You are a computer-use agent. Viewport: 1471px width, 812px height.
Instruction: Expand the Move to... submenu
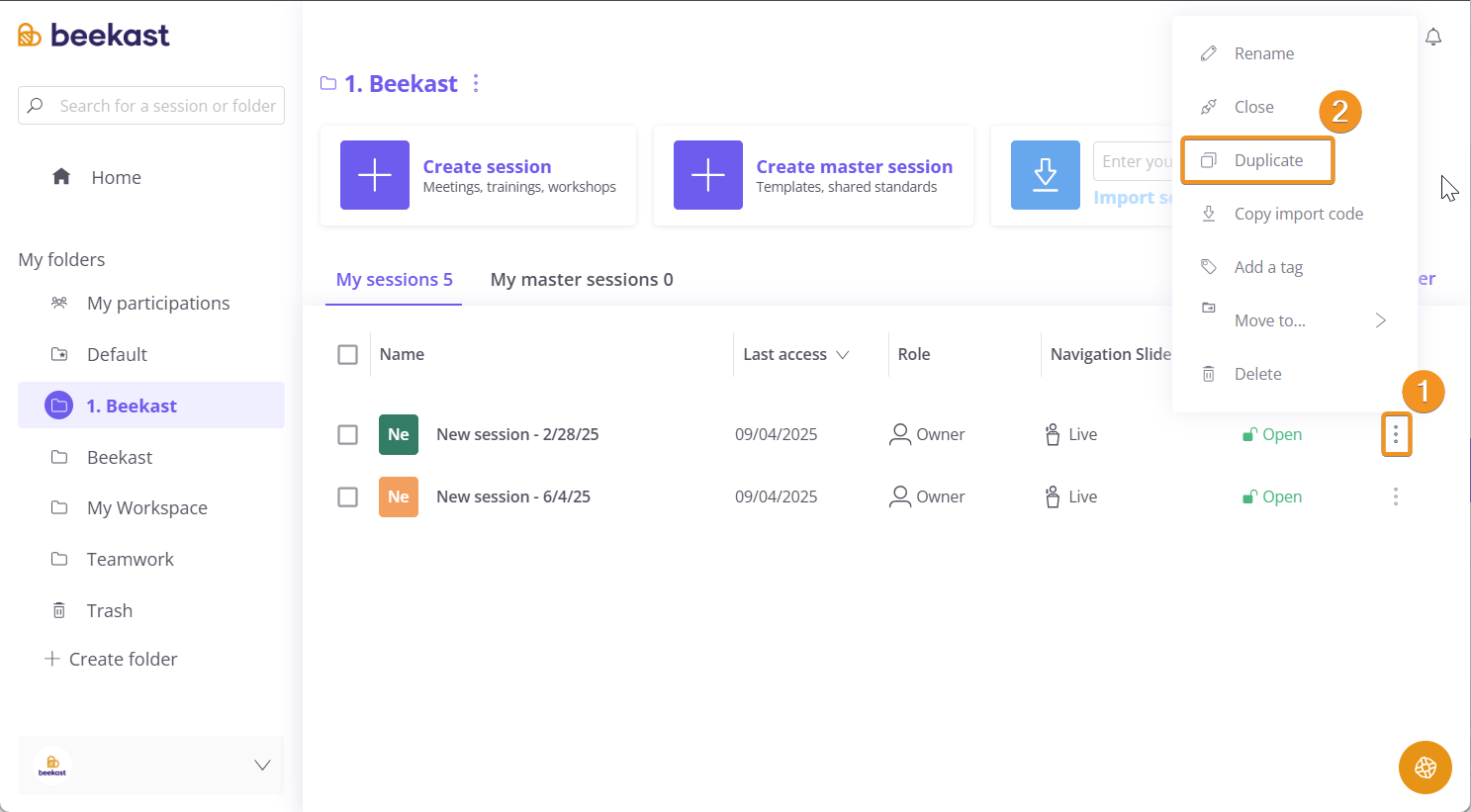[x=1295, y=320]
